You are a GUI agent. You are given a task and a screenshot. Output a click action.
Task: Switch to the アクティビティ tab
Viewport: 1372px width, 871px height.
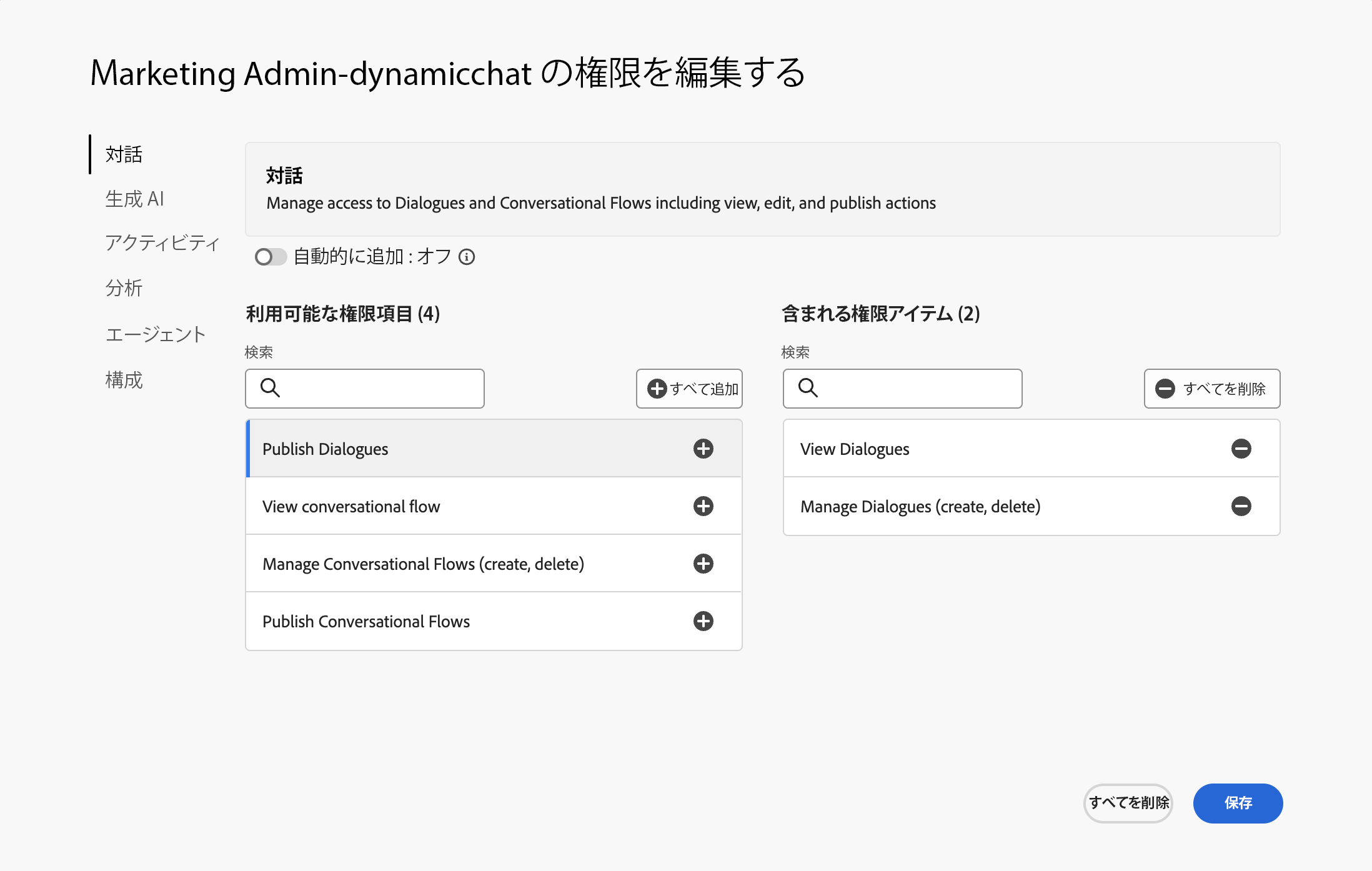(x=162, y=243)
